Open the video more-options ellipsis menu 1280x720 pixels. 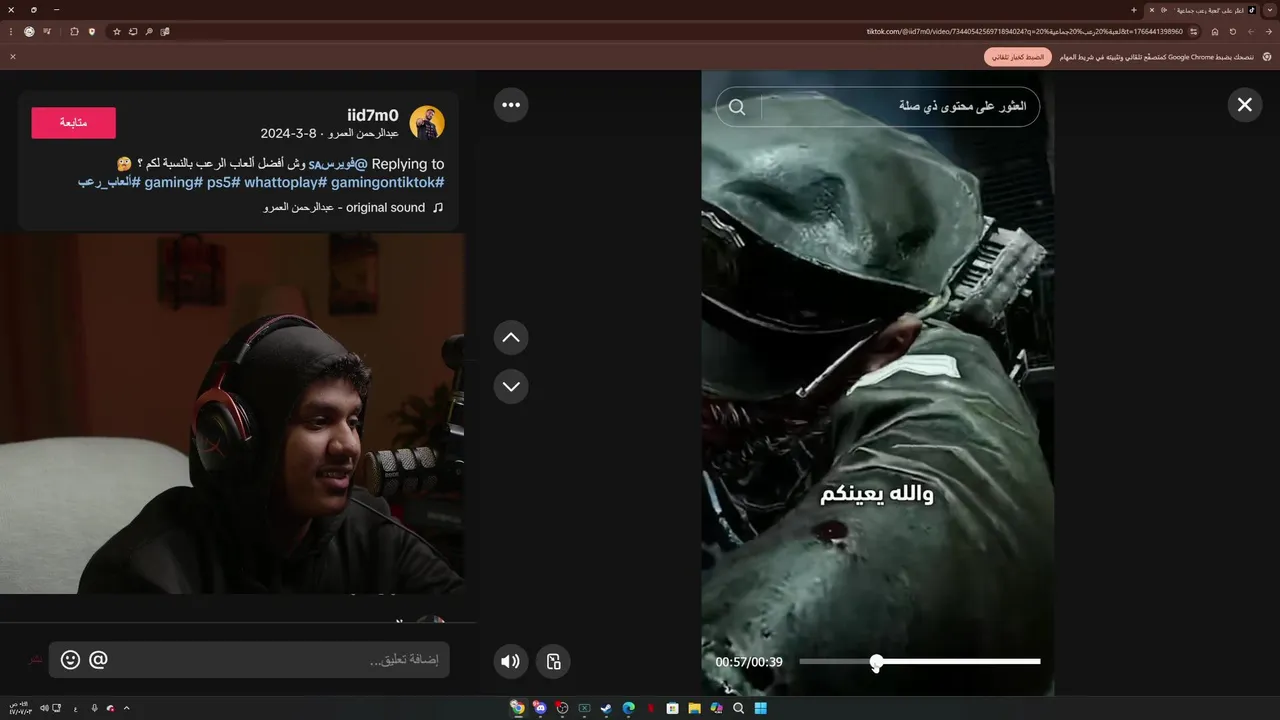click(x=511, y=104)
